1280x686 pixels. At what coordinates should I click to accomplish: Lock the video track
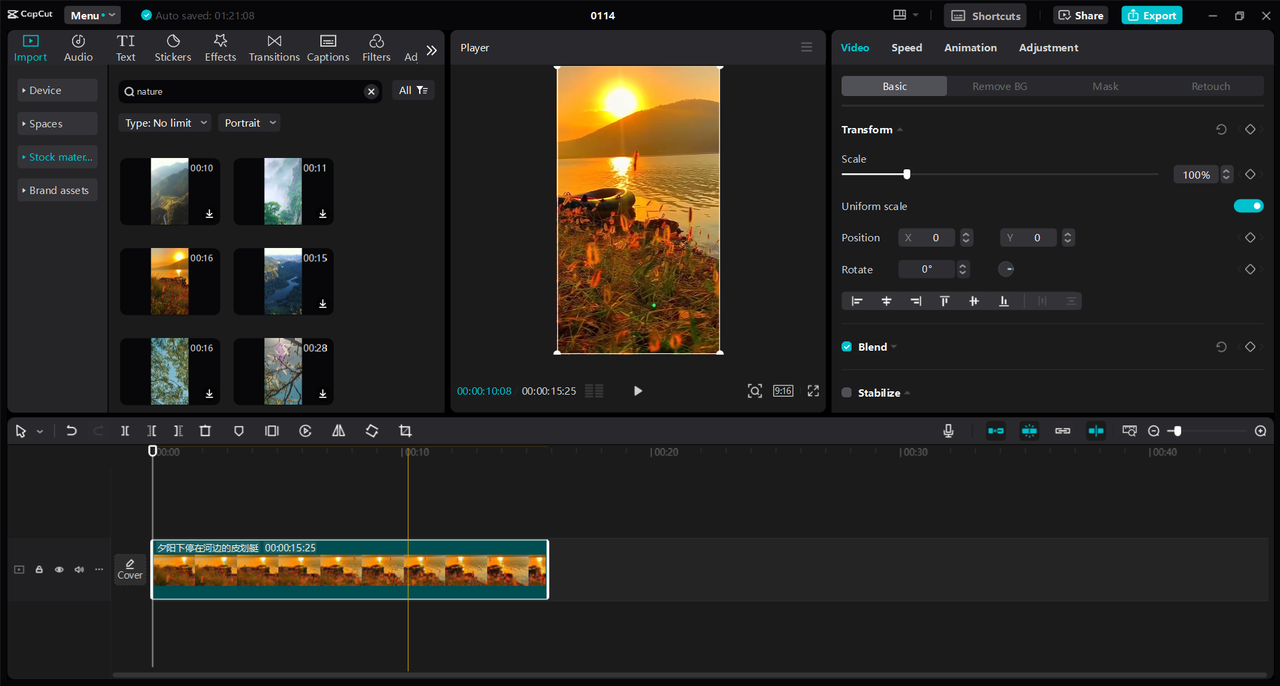39,570
